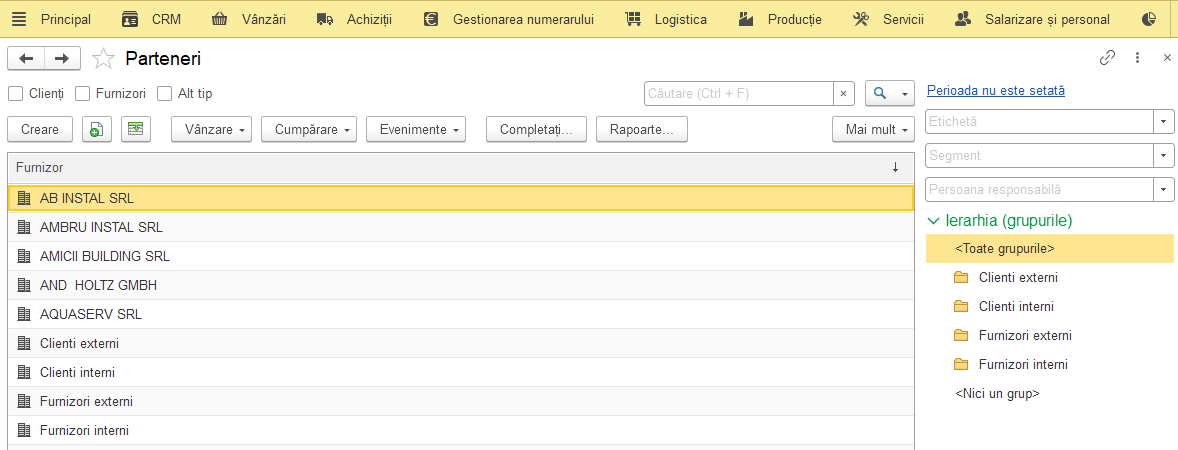Enable the Clienți checkbox
Screen dimensions: 1178x450
point(15,94)
